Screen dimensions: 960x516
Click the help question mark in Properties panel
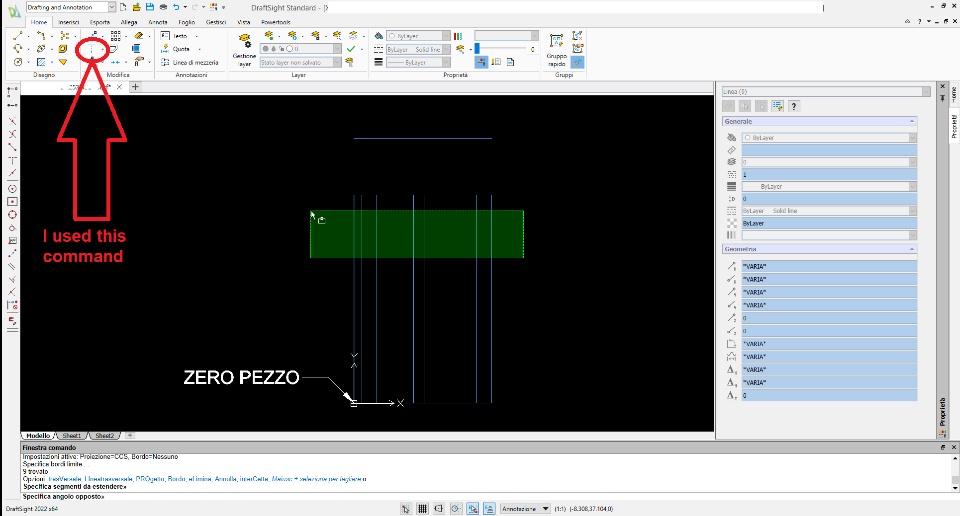pos(793,106)
